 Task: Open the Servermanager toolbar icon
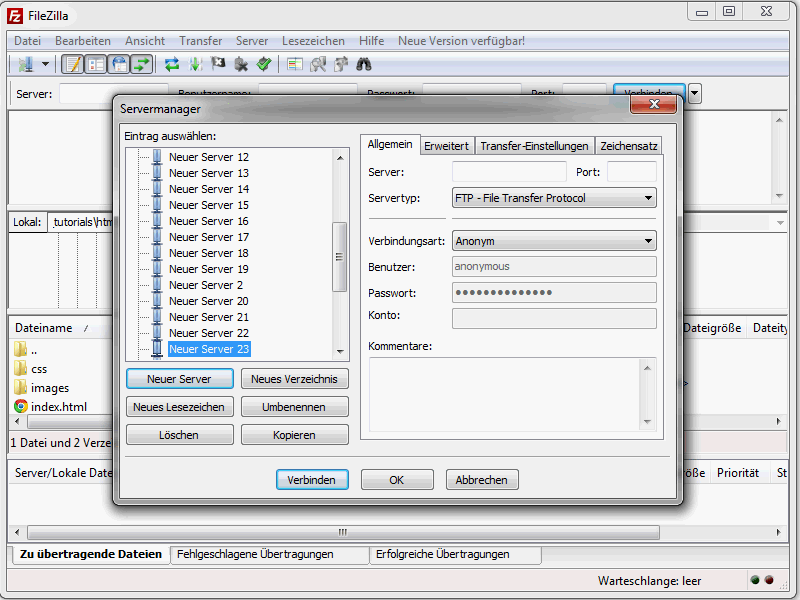(x=26, y=64)
